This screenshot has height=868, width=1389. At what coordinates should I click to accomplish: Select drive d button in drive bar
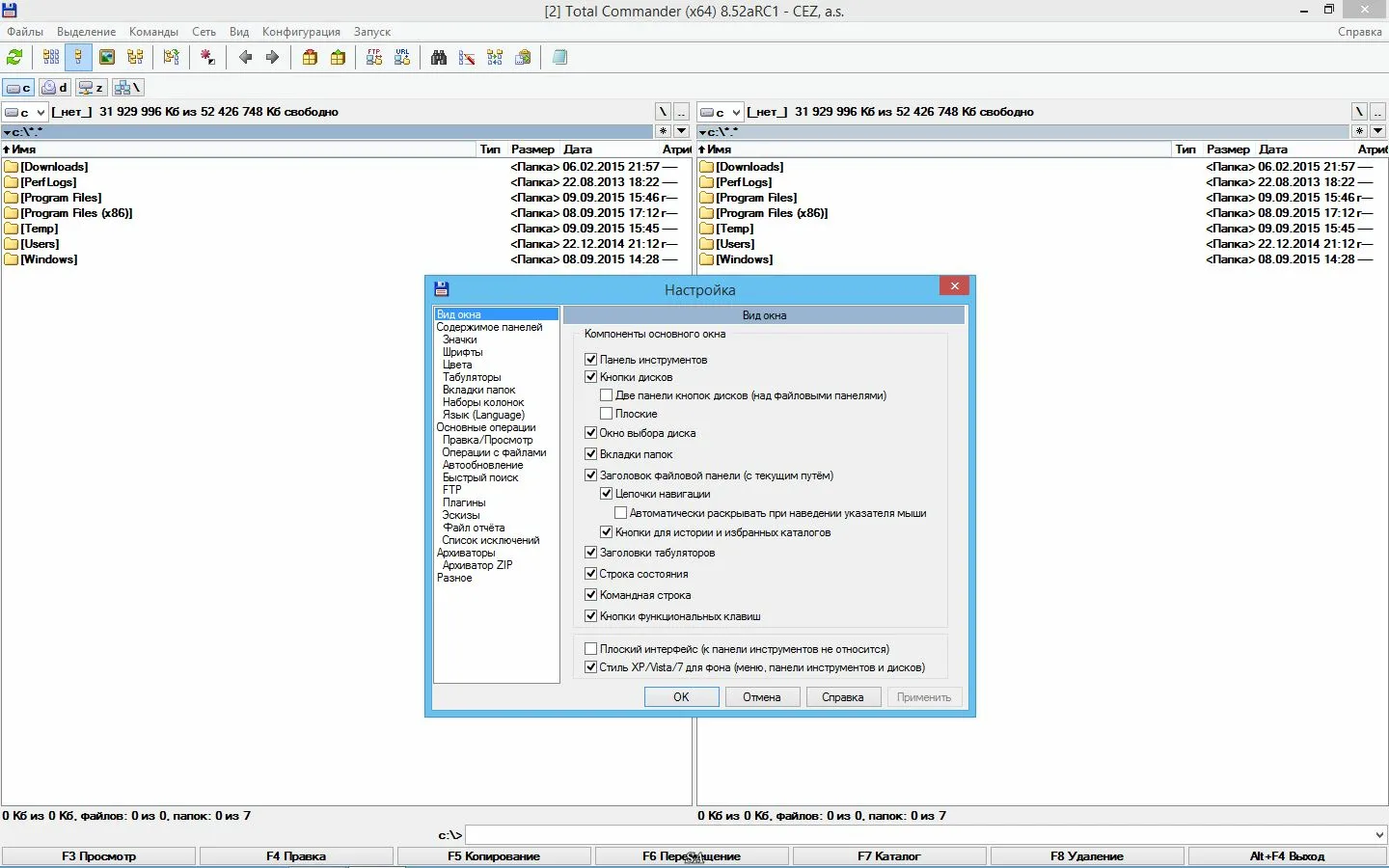tap(54, 88)
